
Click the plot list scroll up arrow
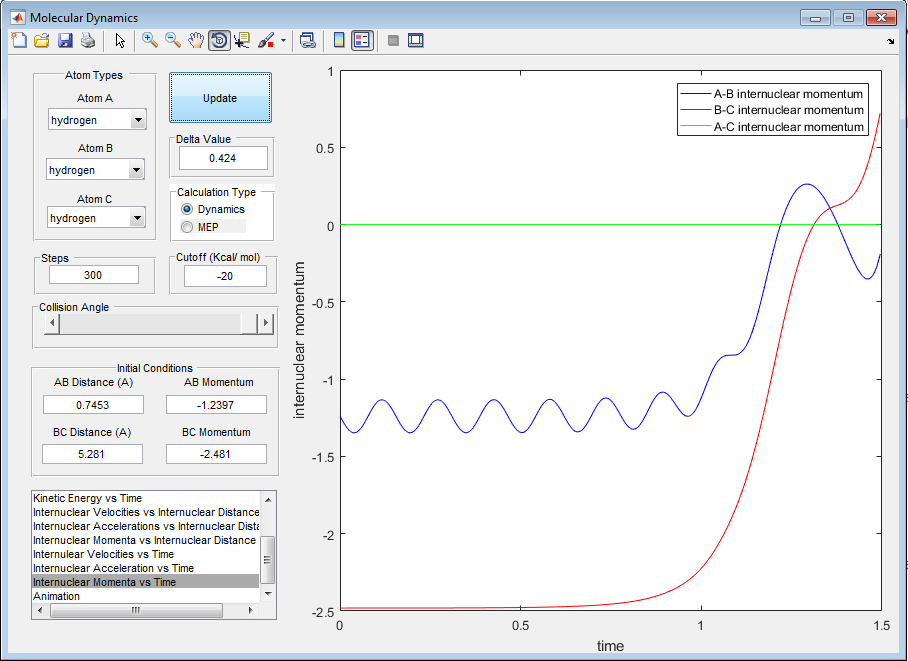click(x=268, y=498)
